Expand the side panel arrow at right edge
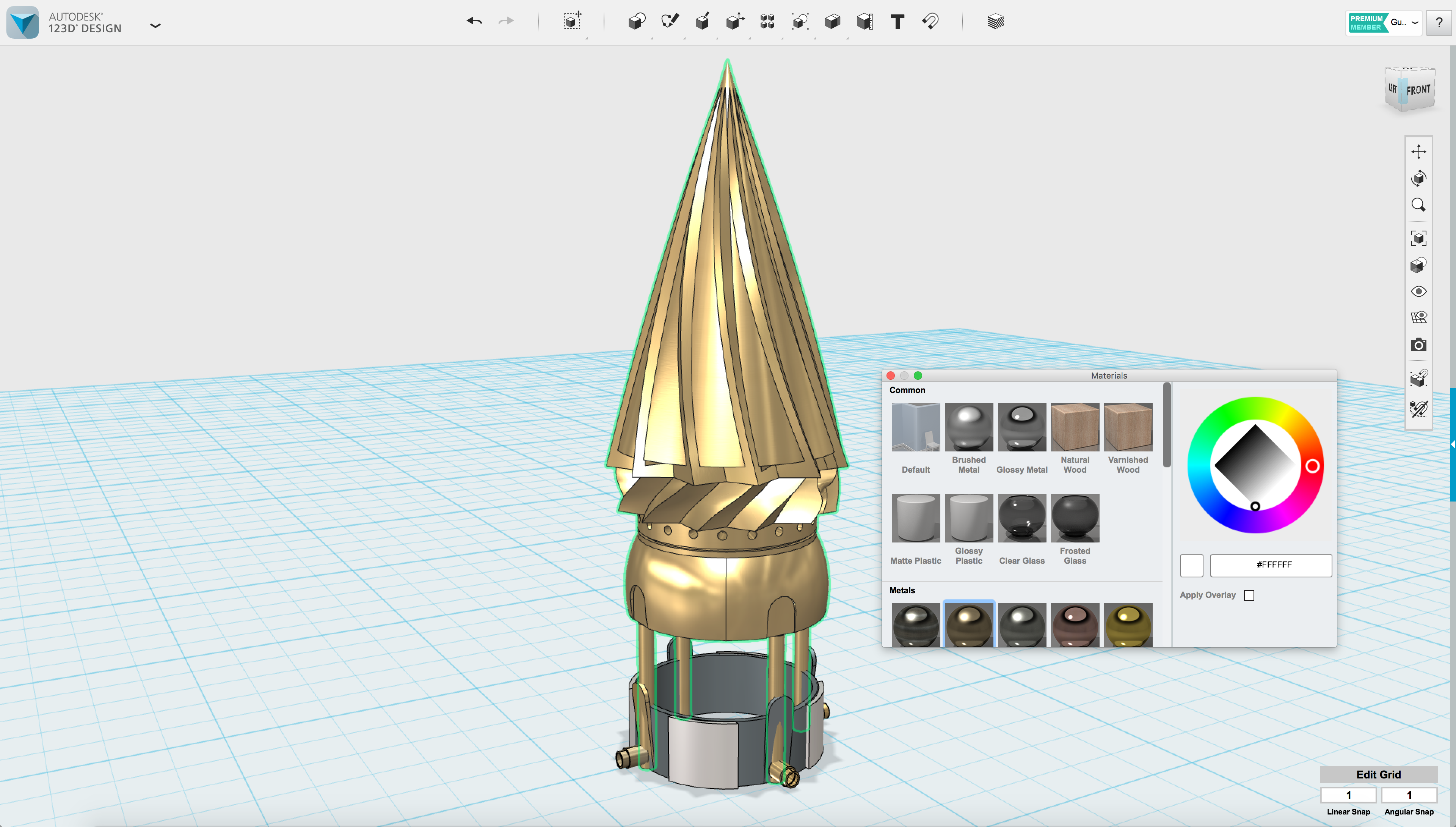1456x827 pixels. pos(1452,443)
